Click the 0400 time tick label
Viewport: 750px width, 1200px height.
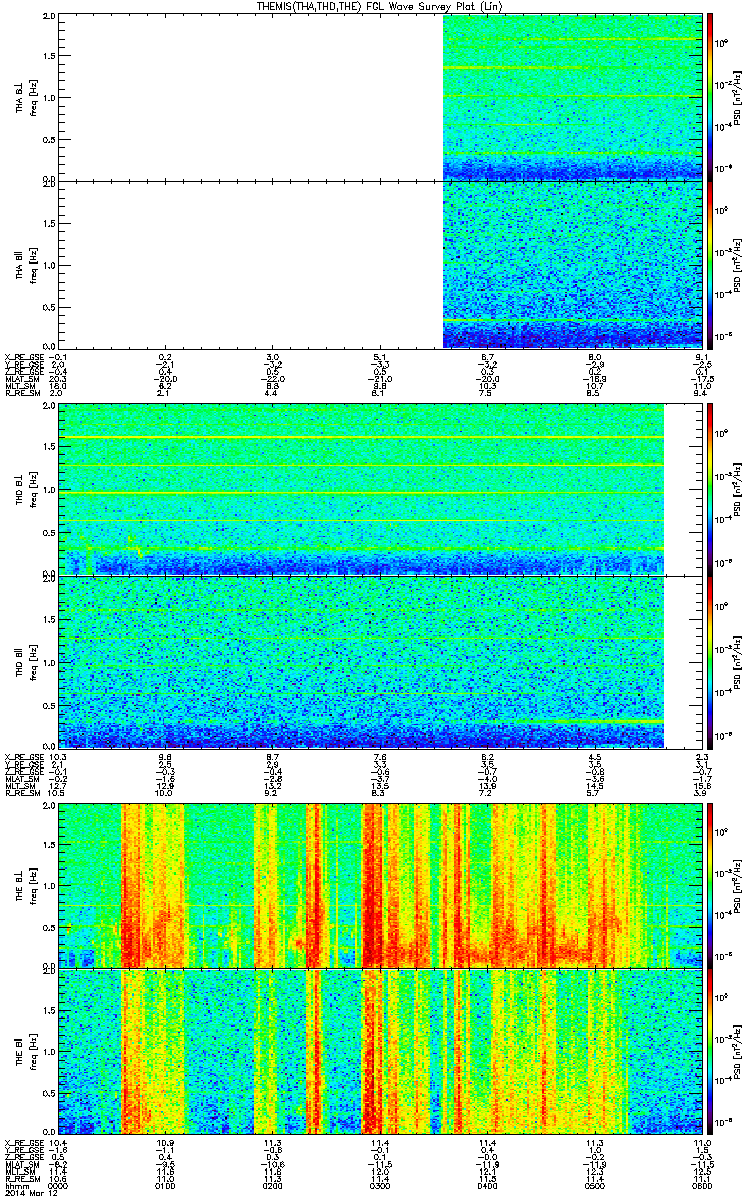(x=487, y=1186)
